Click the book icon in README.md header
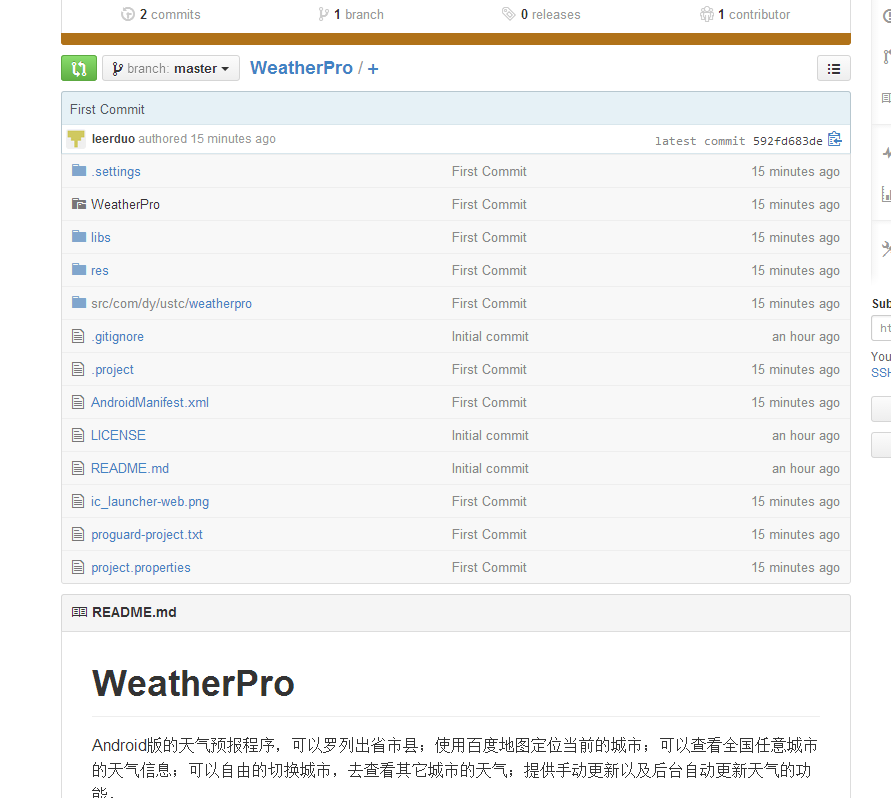Viewport: 891px width, 798px height. (79, 612)
